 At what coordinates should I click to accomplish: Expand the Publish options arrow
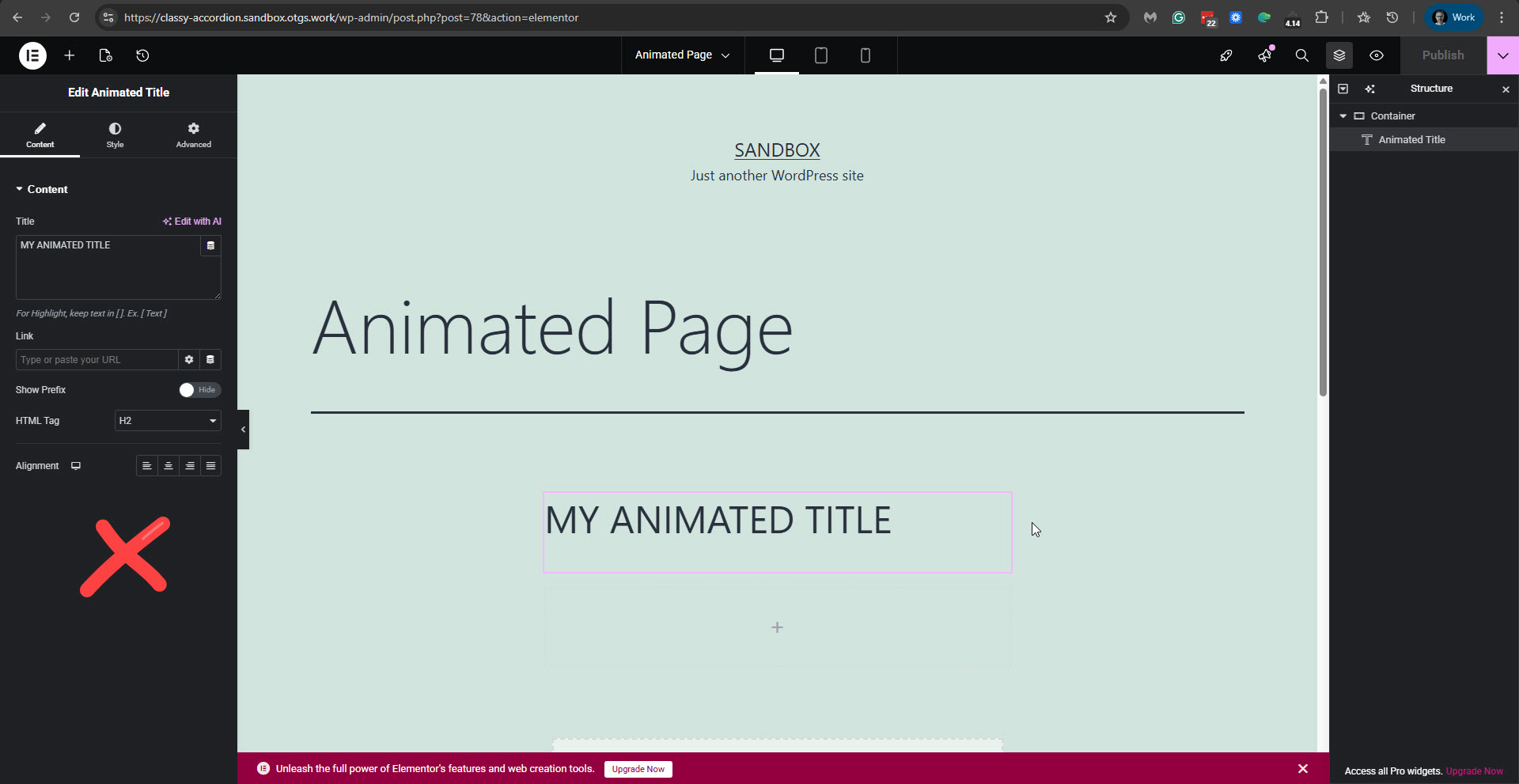pyautogui.click(x=1502, y=55)
